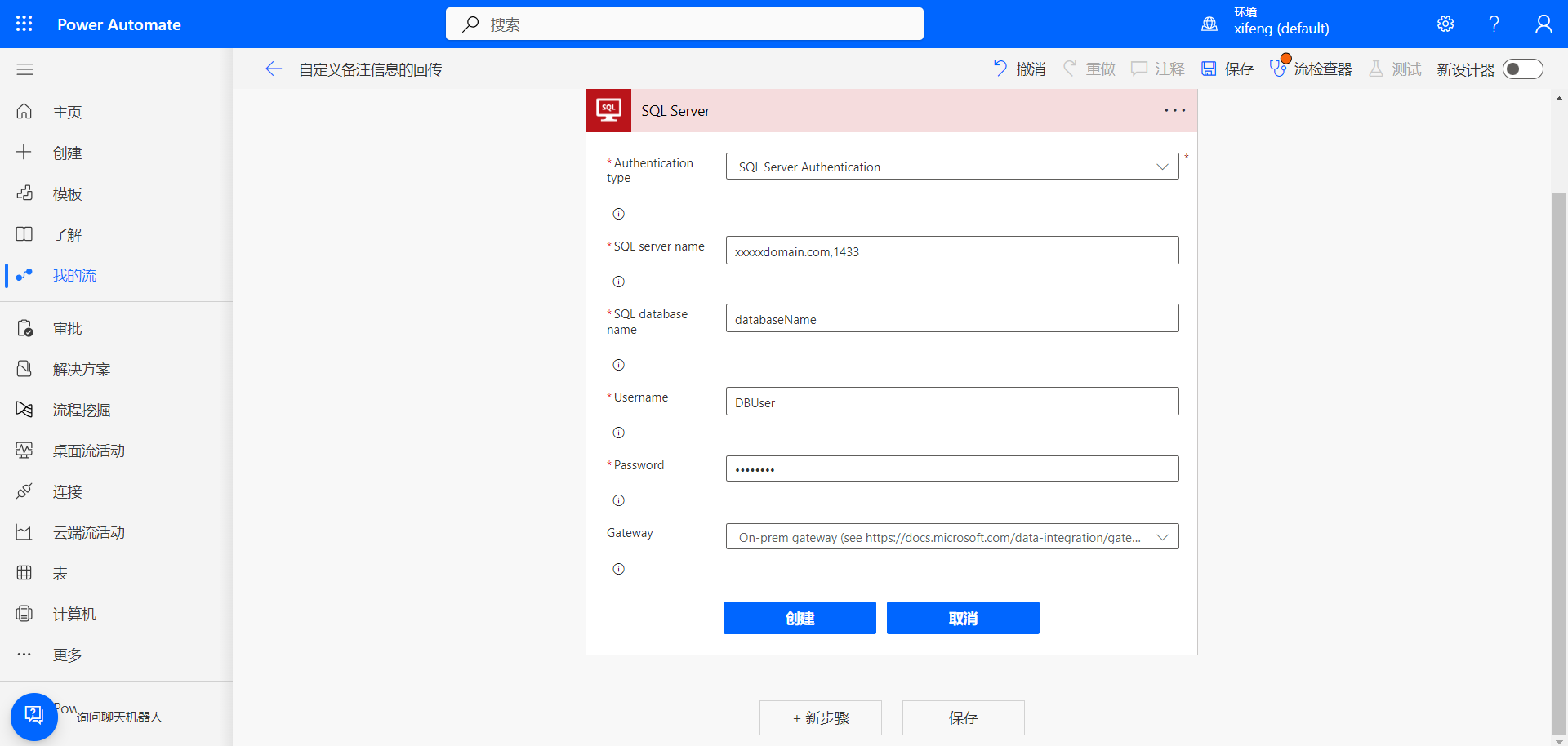Click the blue 创建 button
The width and height of the screenshot is (1568, 746).
(800, 618)
